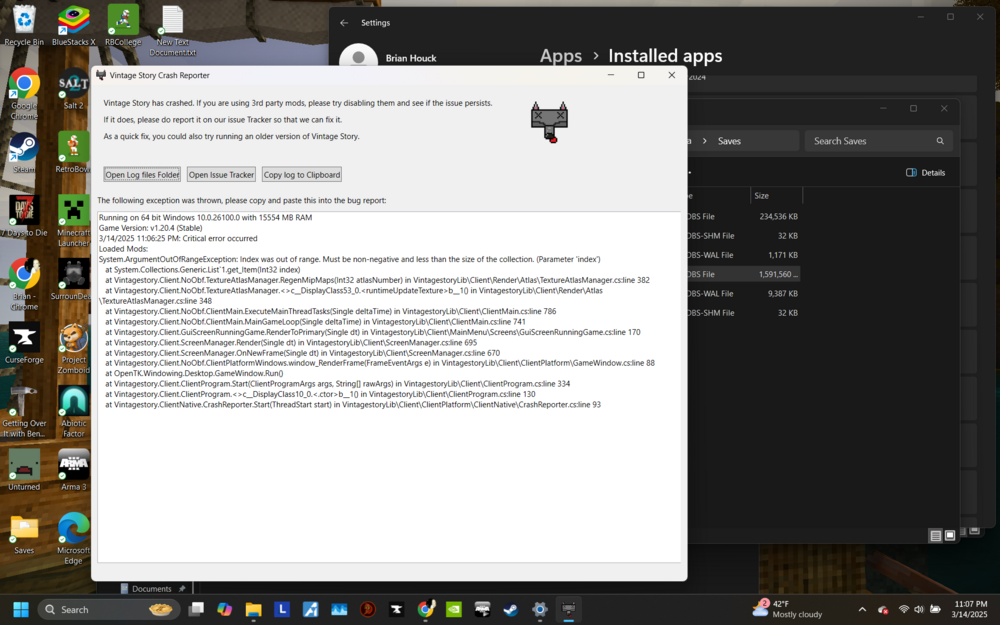Open Steam from the taskbar
Viewport: 1000px width, 625px height.
[x=510, y=609]
